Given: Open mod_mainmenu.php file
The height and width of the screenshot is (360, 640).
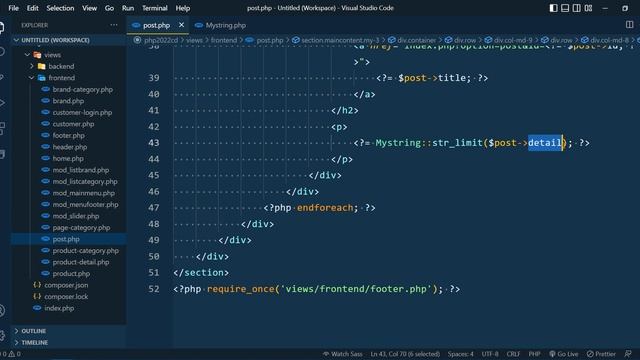Looking at the screenshot, I should (x=84, y=193).
